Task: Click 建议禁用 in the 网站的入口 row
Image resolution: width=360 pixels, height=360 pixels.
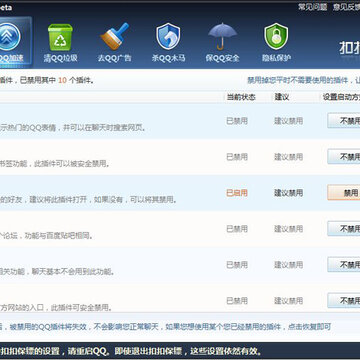Action: click(x=289, y=301)
